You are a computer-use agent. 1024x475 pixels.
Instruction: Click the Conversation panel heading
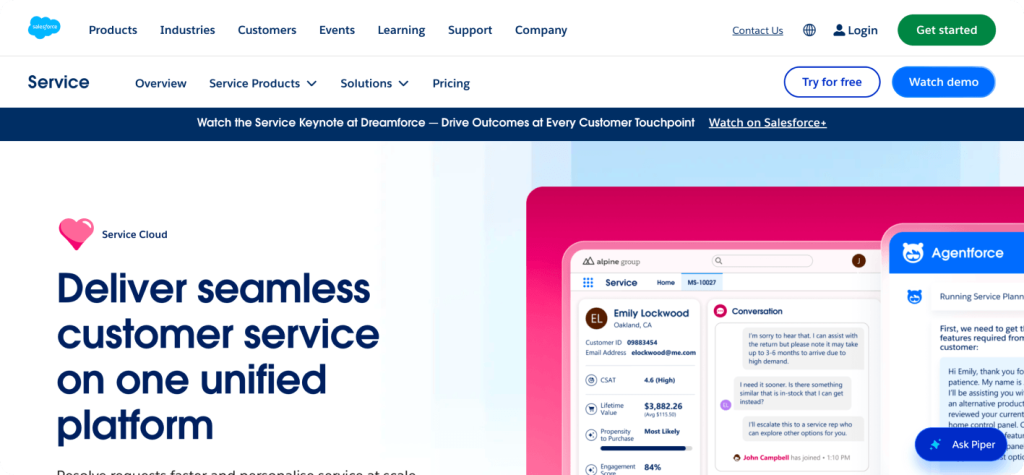pos(757,311)
